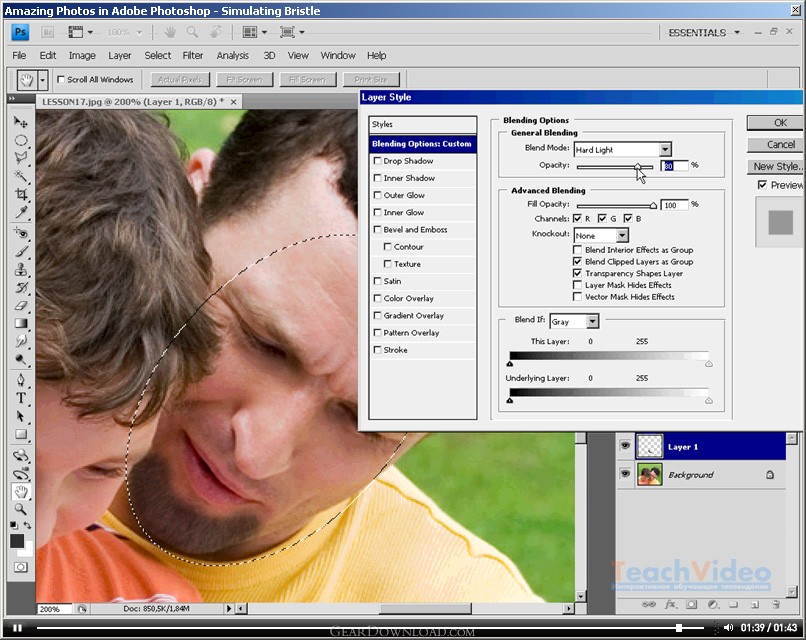Open the Screen Mode dropdown
Image resolution: width=806 pixels, height=640 pixels.
(x=292, y=32)
